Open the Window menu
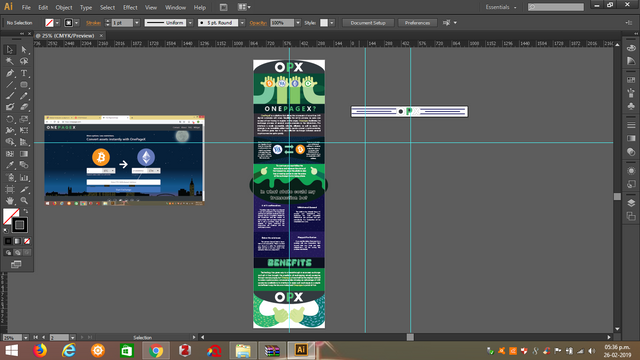The width and height of the screenshot is (640, 360). click(x=176, y=7)
